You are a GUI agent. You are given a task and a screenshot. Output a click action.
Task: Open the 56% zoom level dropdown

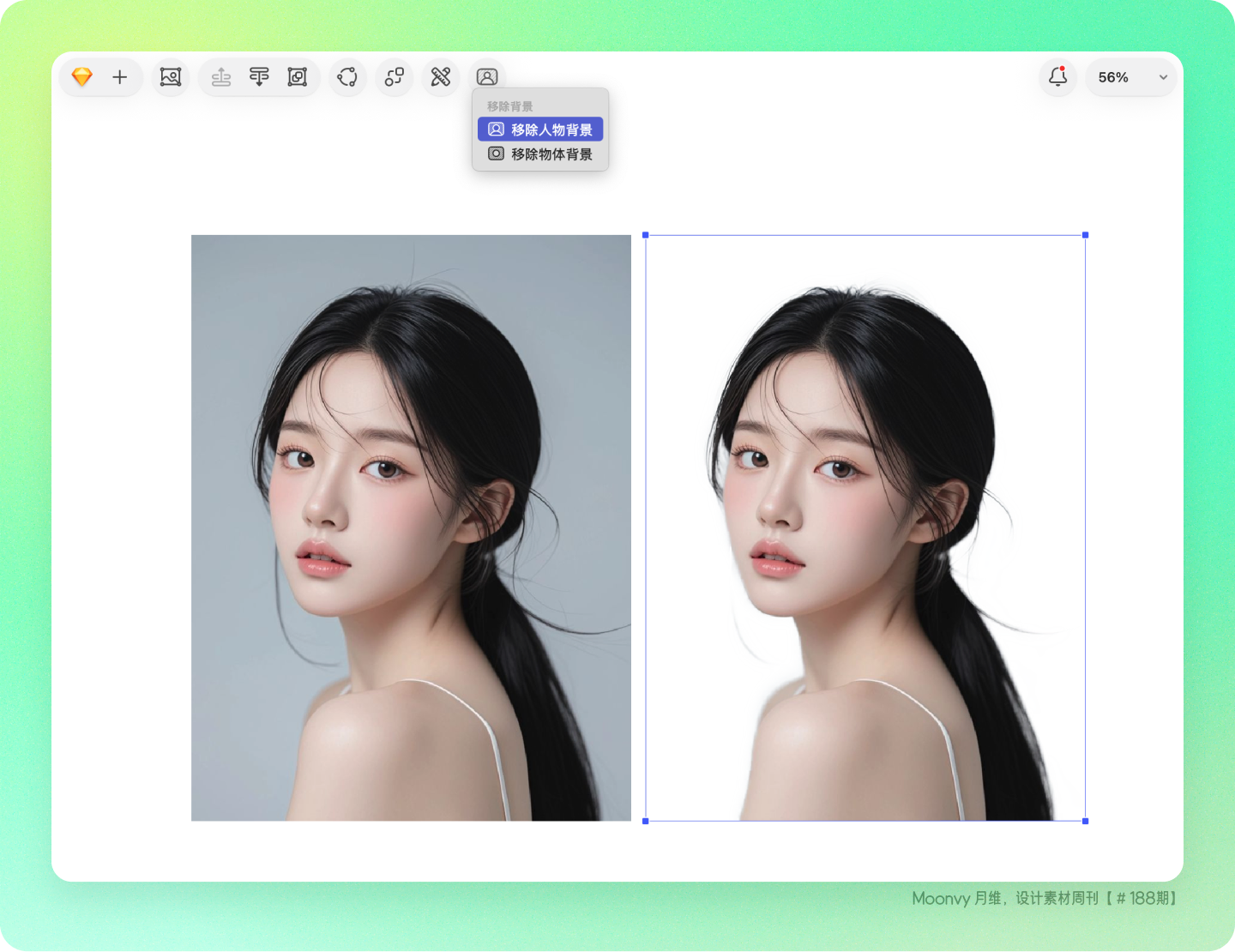pos(1131,77)
